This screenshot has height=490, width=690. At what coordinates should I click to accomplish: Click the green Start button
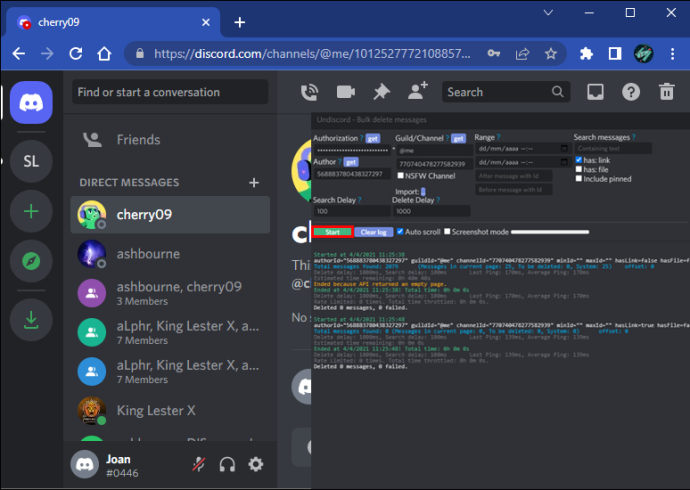(333, 232)
